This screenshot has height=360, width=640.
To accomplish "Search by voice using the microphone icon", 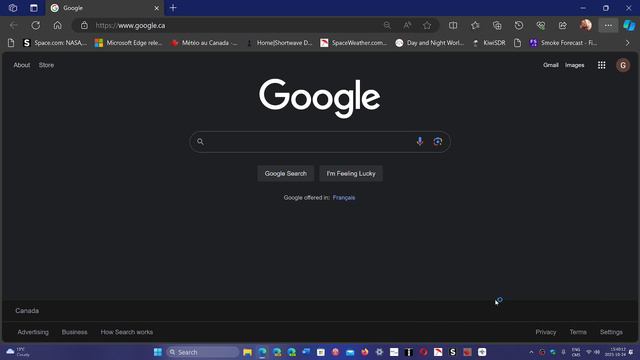I will (x=420, y=142).
